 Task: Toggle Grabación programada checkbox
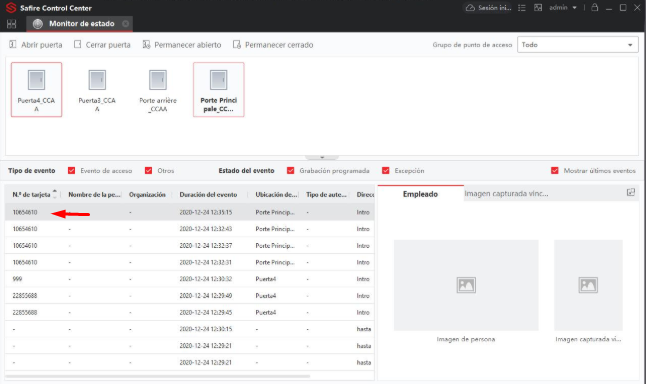pyautogui.click(x=291, y=171)
